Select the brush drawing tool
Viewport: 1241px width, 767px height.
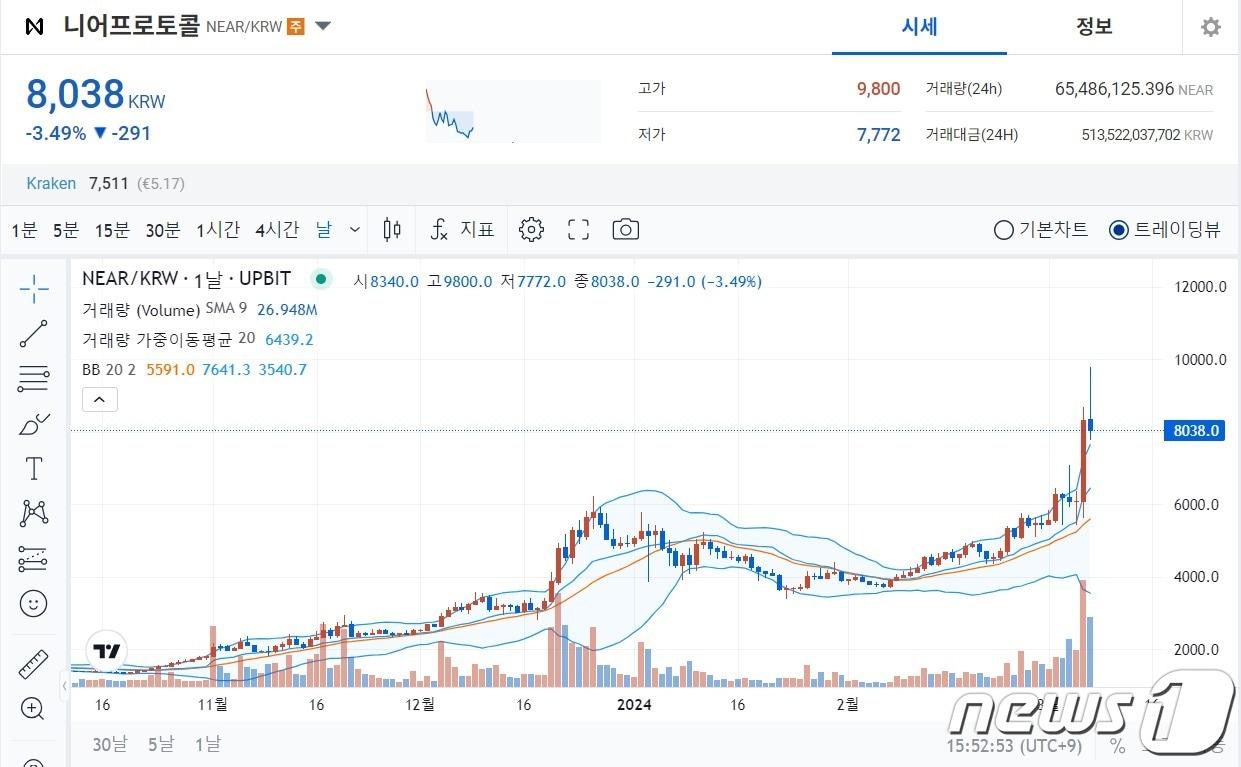(x=34, y=423)
